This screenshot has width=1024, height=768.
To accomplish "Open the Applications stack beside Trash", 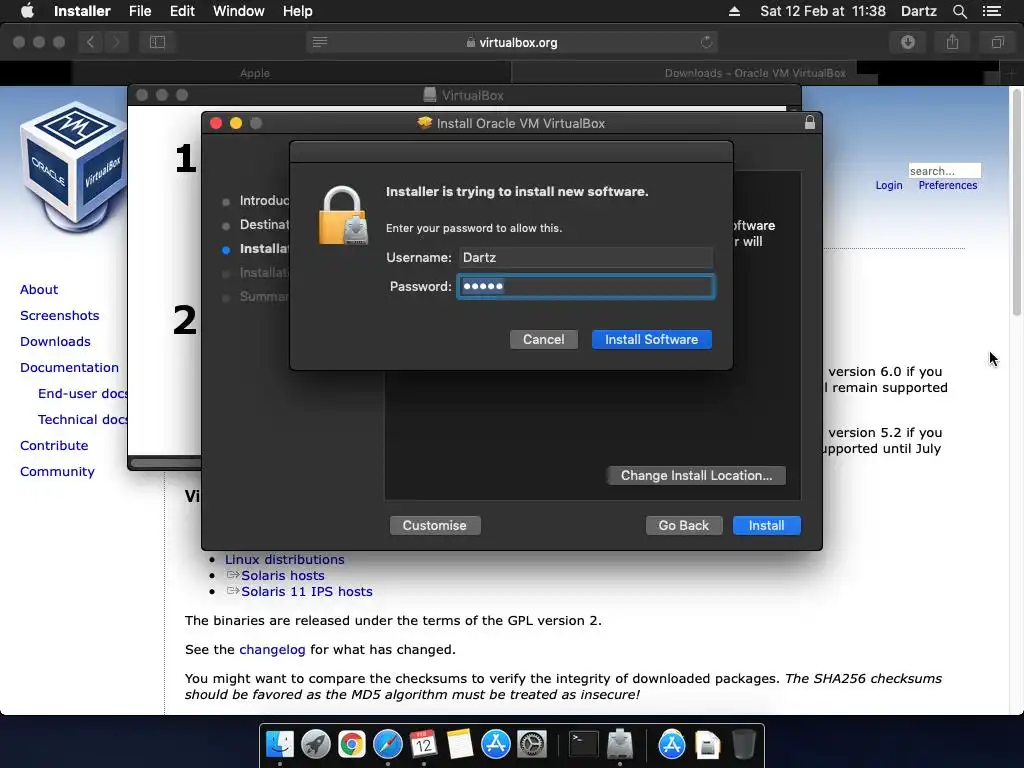I will point(672,744).
